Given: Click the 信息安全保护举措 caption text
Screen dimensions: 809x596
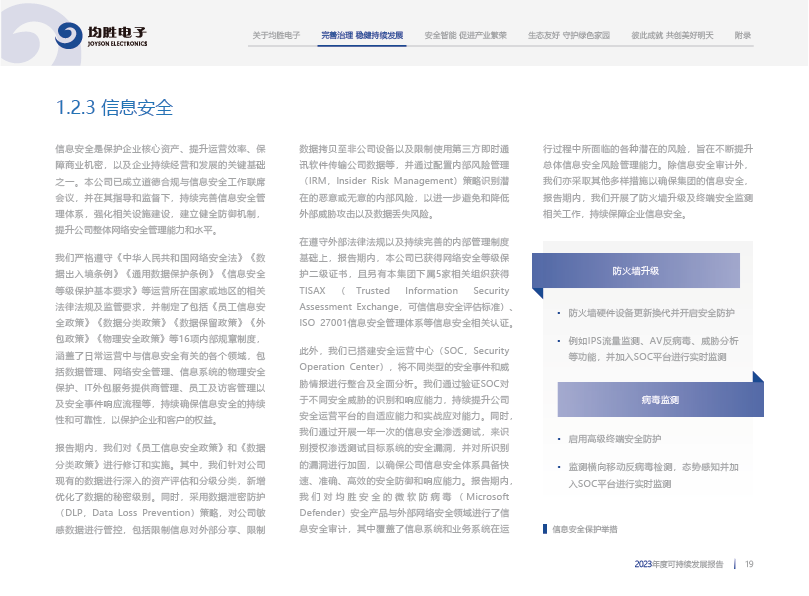Looking at the screenshot, I should (585, 528).
